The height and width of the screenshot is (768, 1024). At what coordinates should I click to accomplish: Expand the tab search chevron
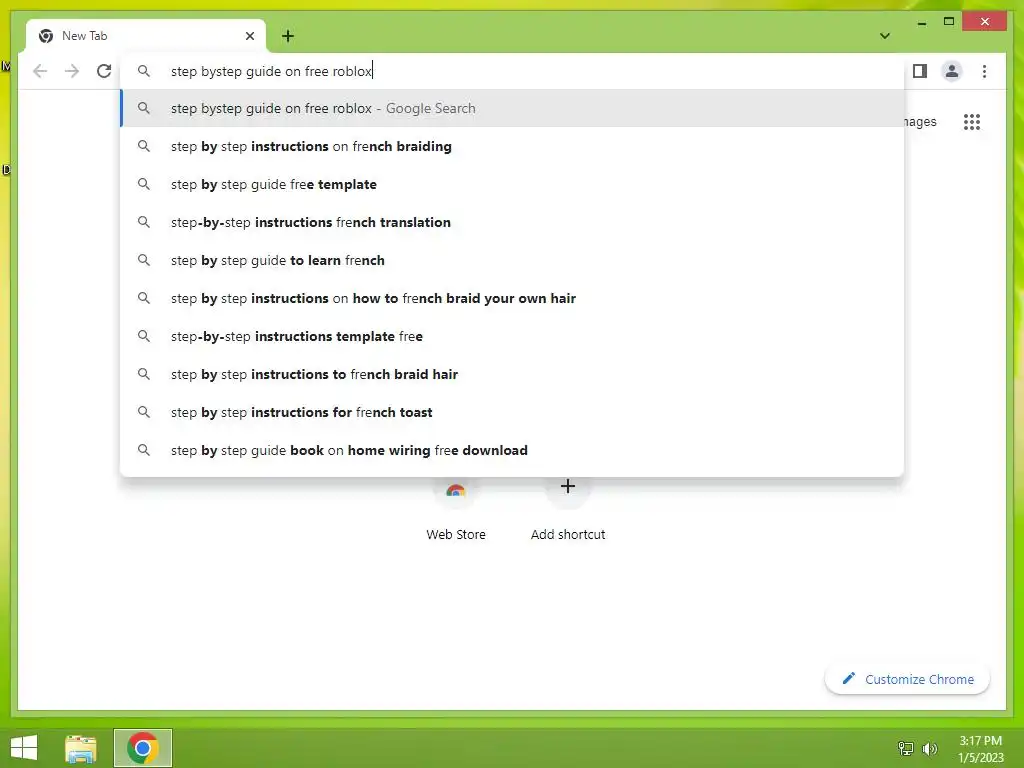point(885,36)
